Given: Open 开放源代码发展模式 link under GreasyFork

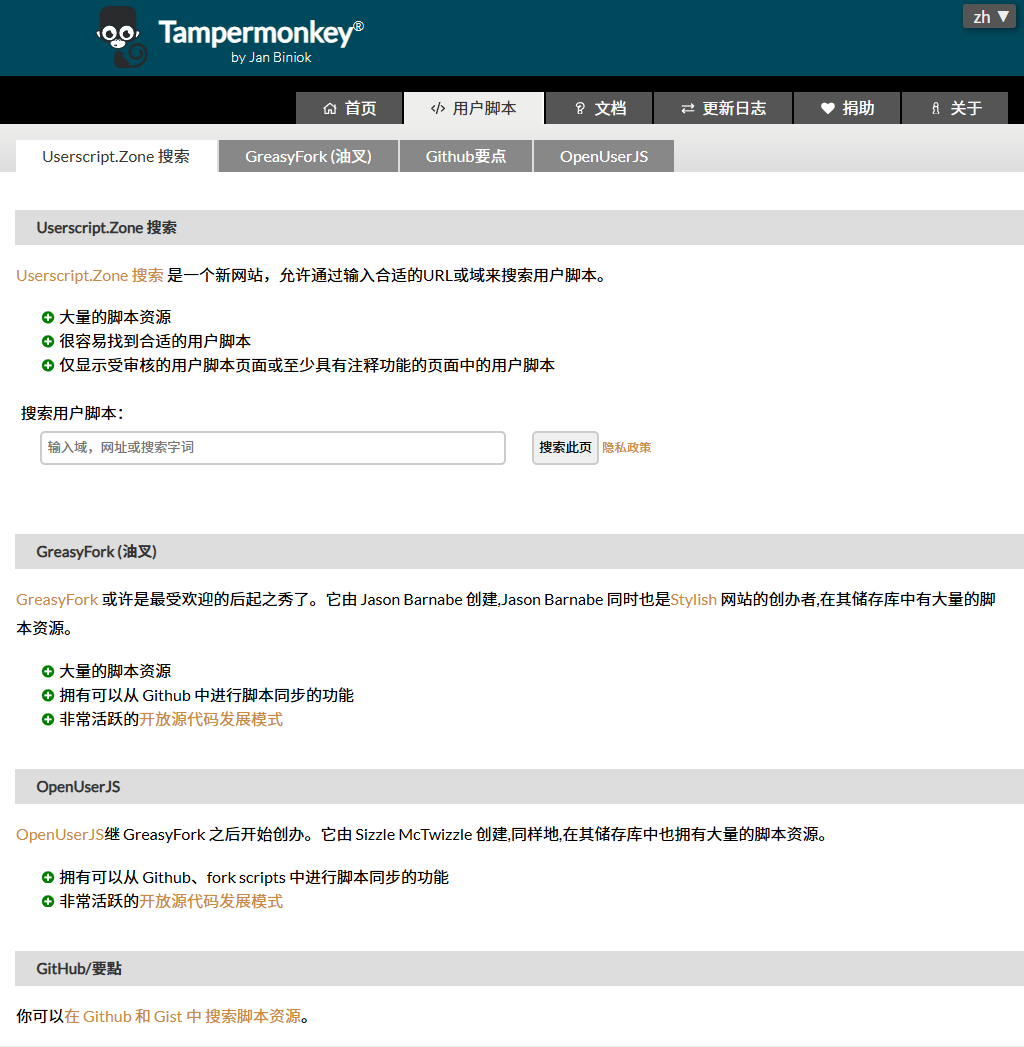Looking at the screenshot, I should coord(211,720).
